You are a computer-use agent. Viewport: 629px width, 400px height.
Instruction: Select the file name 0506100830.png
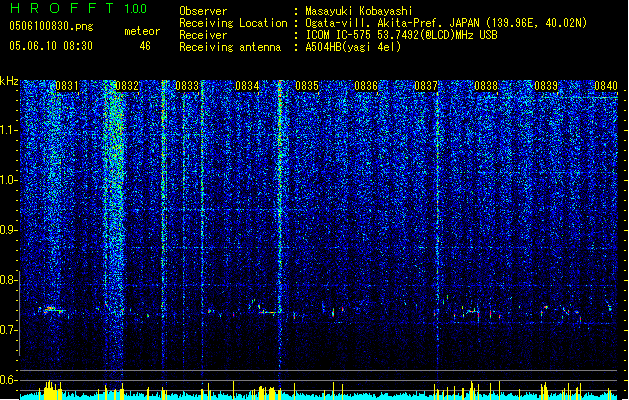pyautogui.click(x=51, y=26)
